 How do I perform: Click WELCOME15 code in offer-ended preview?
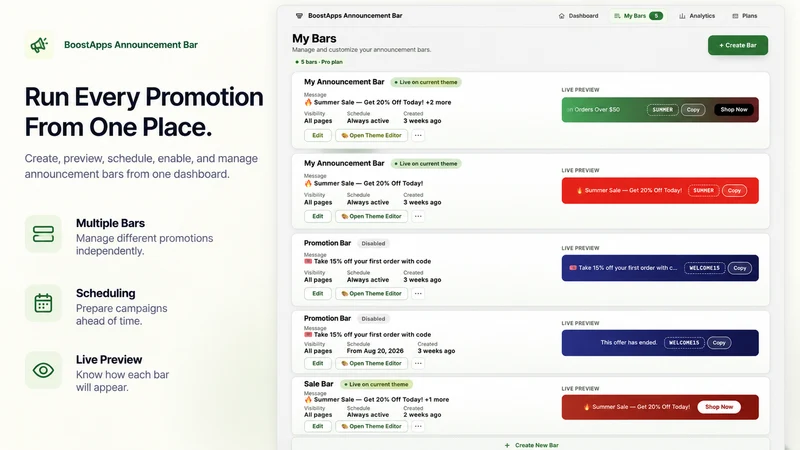point(684,343)
